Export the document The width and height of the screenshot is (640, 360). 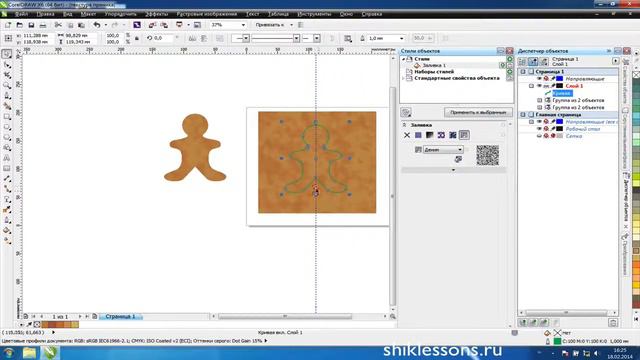[x=164, y=25]
